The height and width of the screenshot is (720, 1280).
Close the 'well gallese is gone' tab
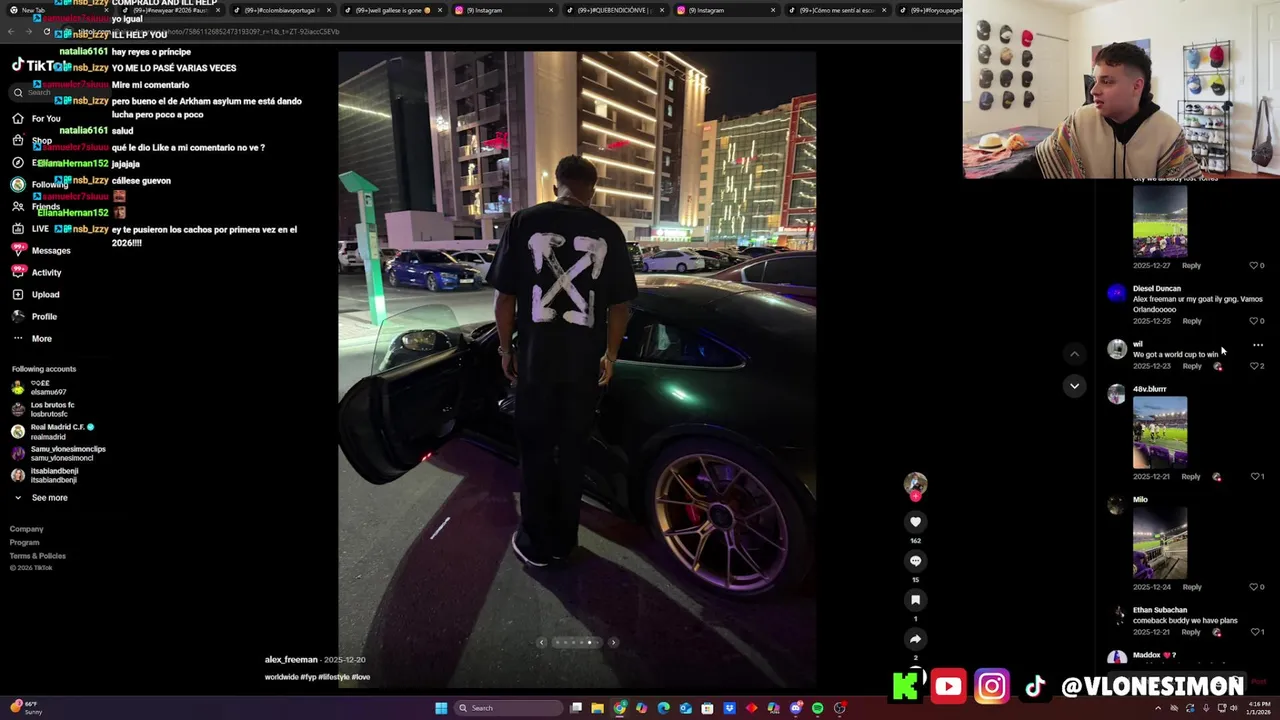pyautogui.click(x=440, y=10)
